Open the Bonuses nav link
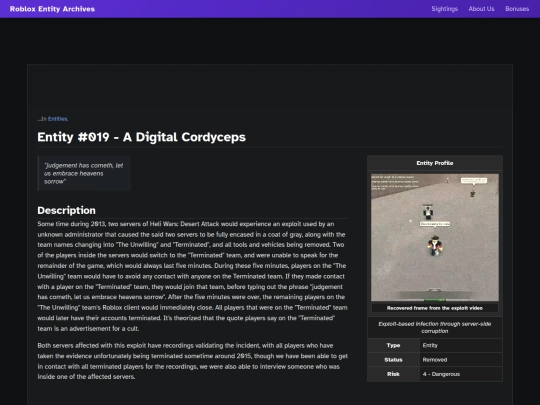The height and width of the screenshot is (405, 540). [517, 9]
